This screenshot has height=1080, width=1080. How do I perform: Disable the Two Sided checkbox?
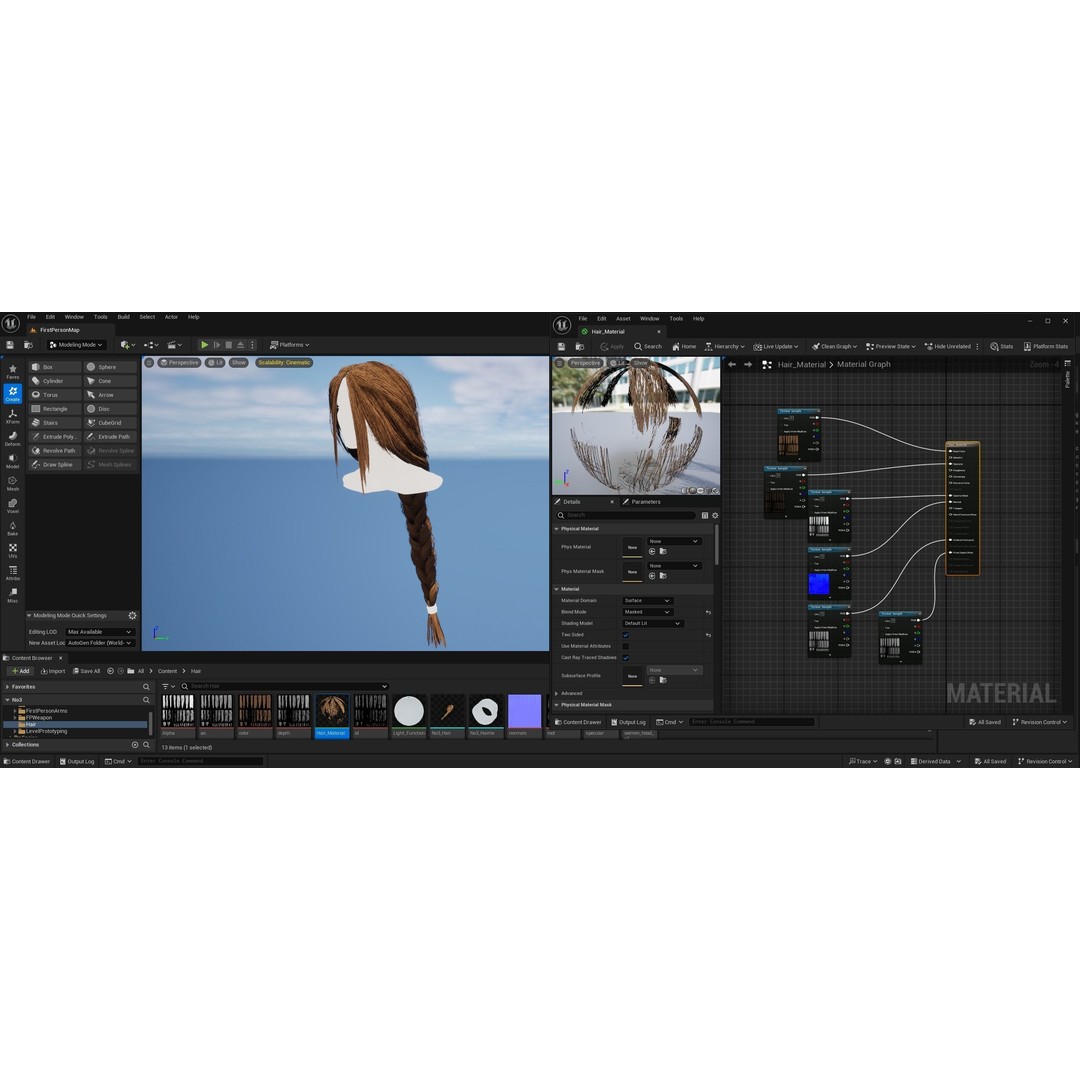pos(626,635)
